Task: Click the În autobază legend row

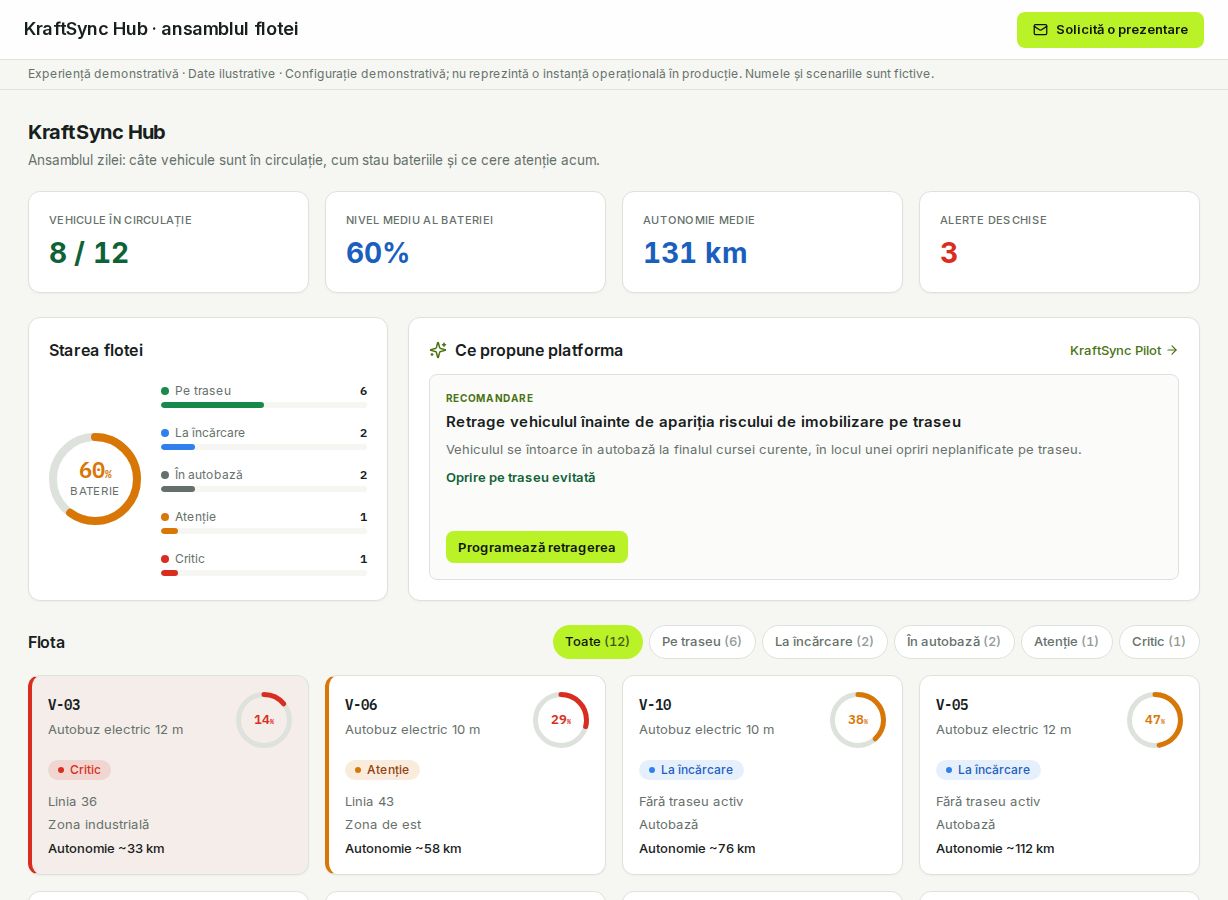Action: (x=264, y=480)
